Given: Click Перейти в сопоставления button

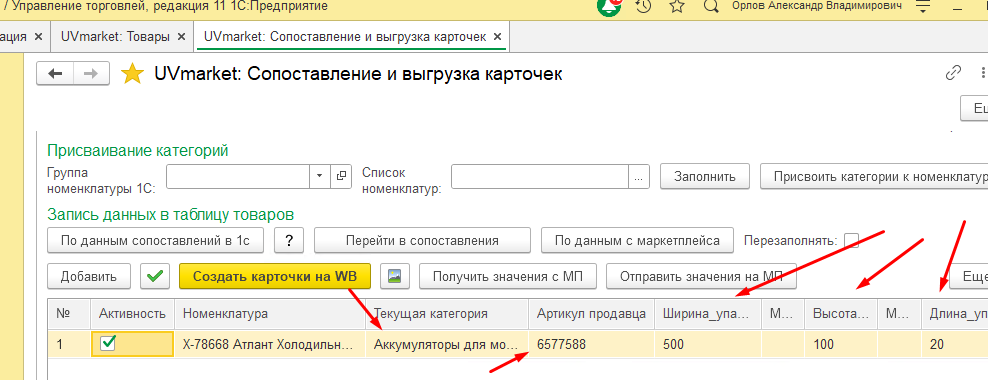Looking at the screenshot, I should 422,240.
